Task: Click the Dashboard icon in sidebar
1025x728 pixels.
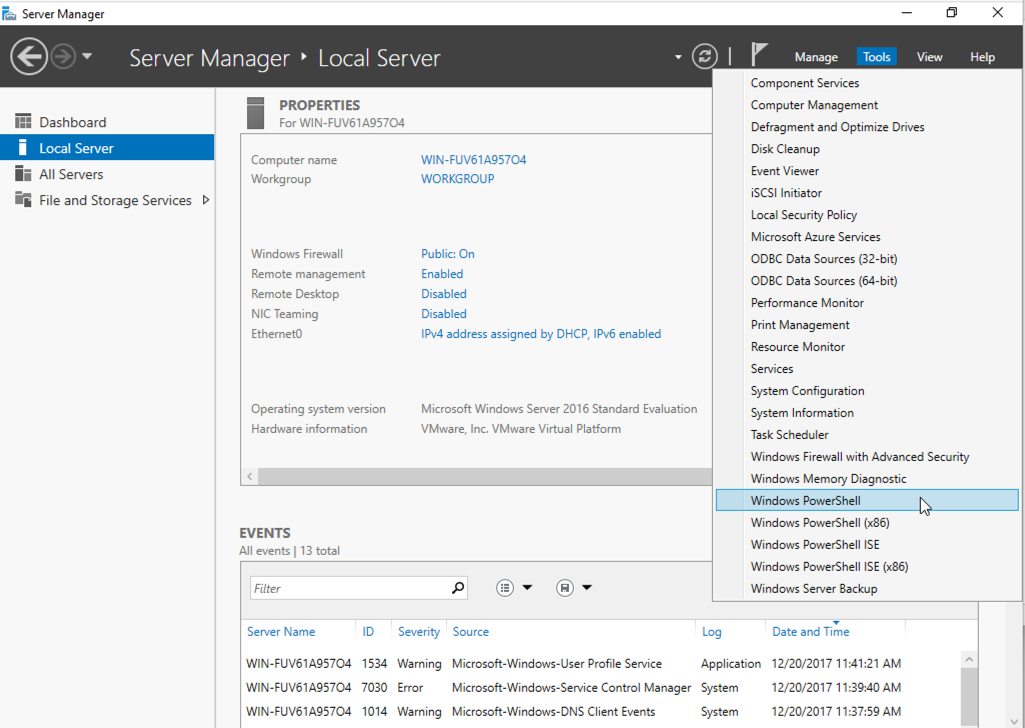Action: (x=23, y=122)
